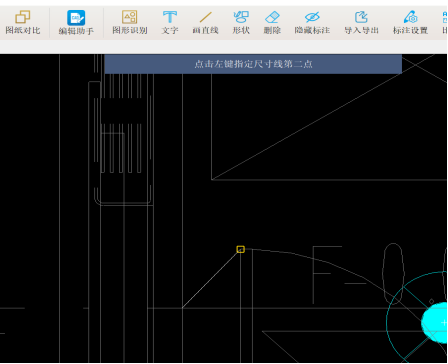Start 图形识别 shape recognition
The height and width of the screenshot is (364, 448).
coord(130,22)
